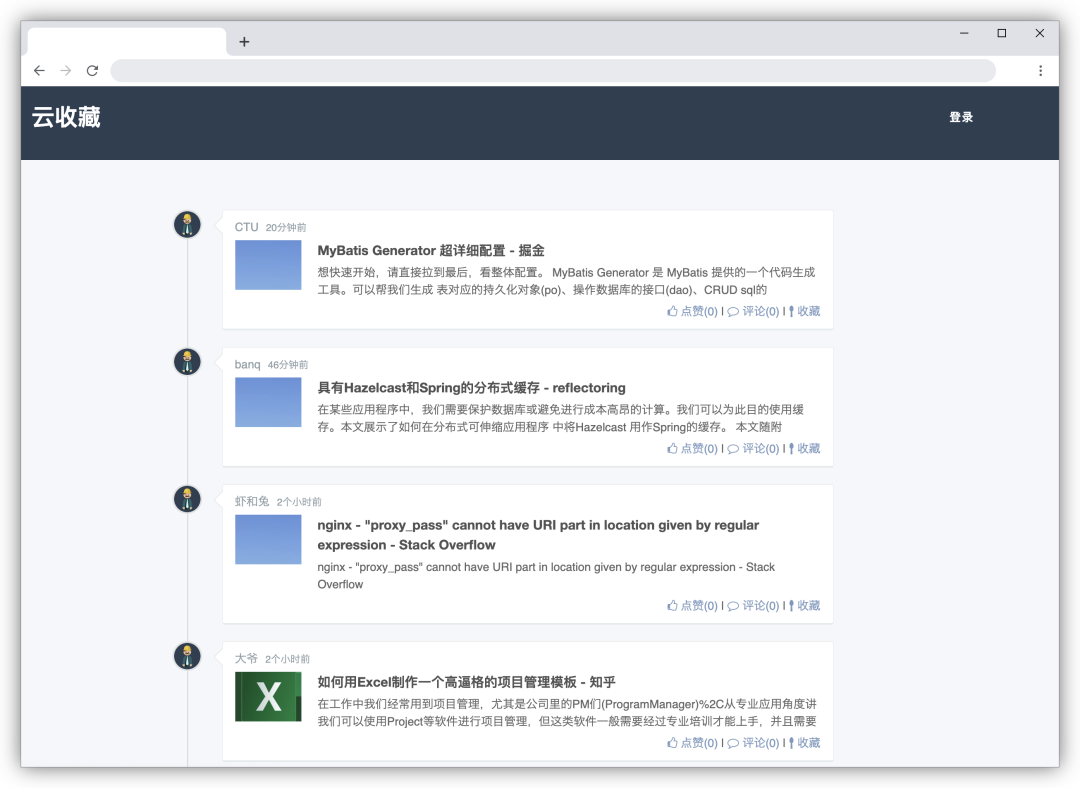Click the 46分钟前 timestamp
The image size is (1080, 788).
[288, 365]
